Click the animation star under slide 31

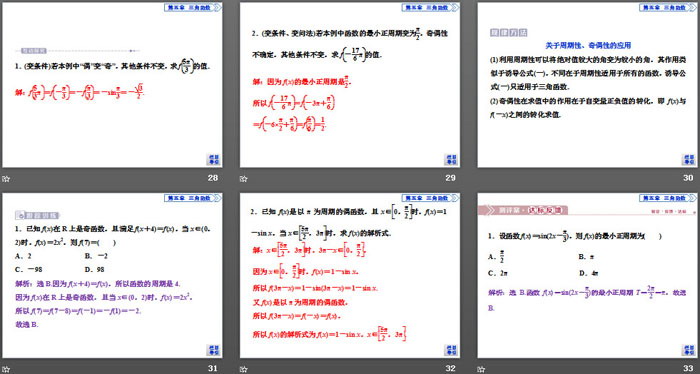point(6,369)
